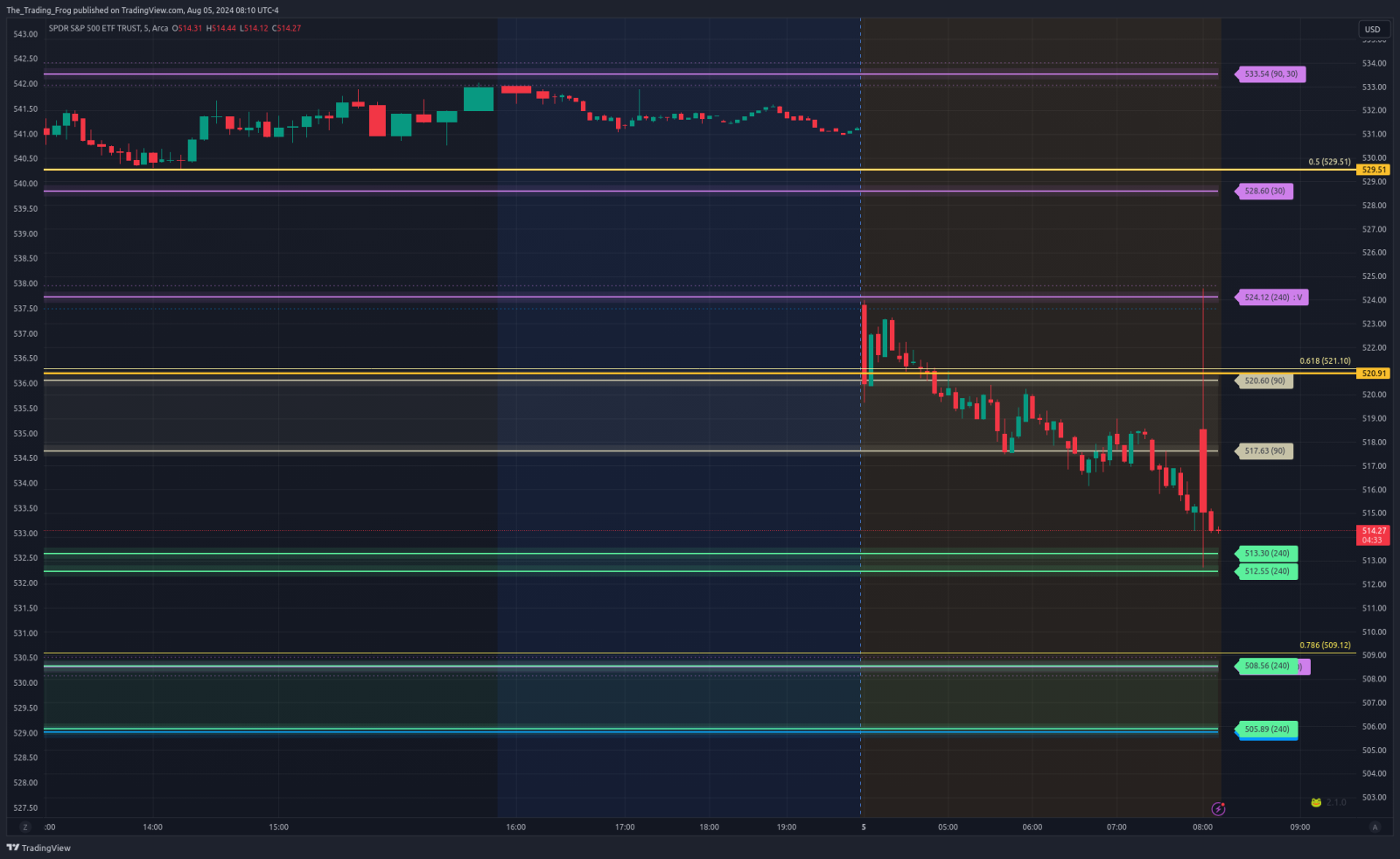1400x859 pixels.
Task: Click the 505.89 (240) level label
Action: [x=1266, y=729]
